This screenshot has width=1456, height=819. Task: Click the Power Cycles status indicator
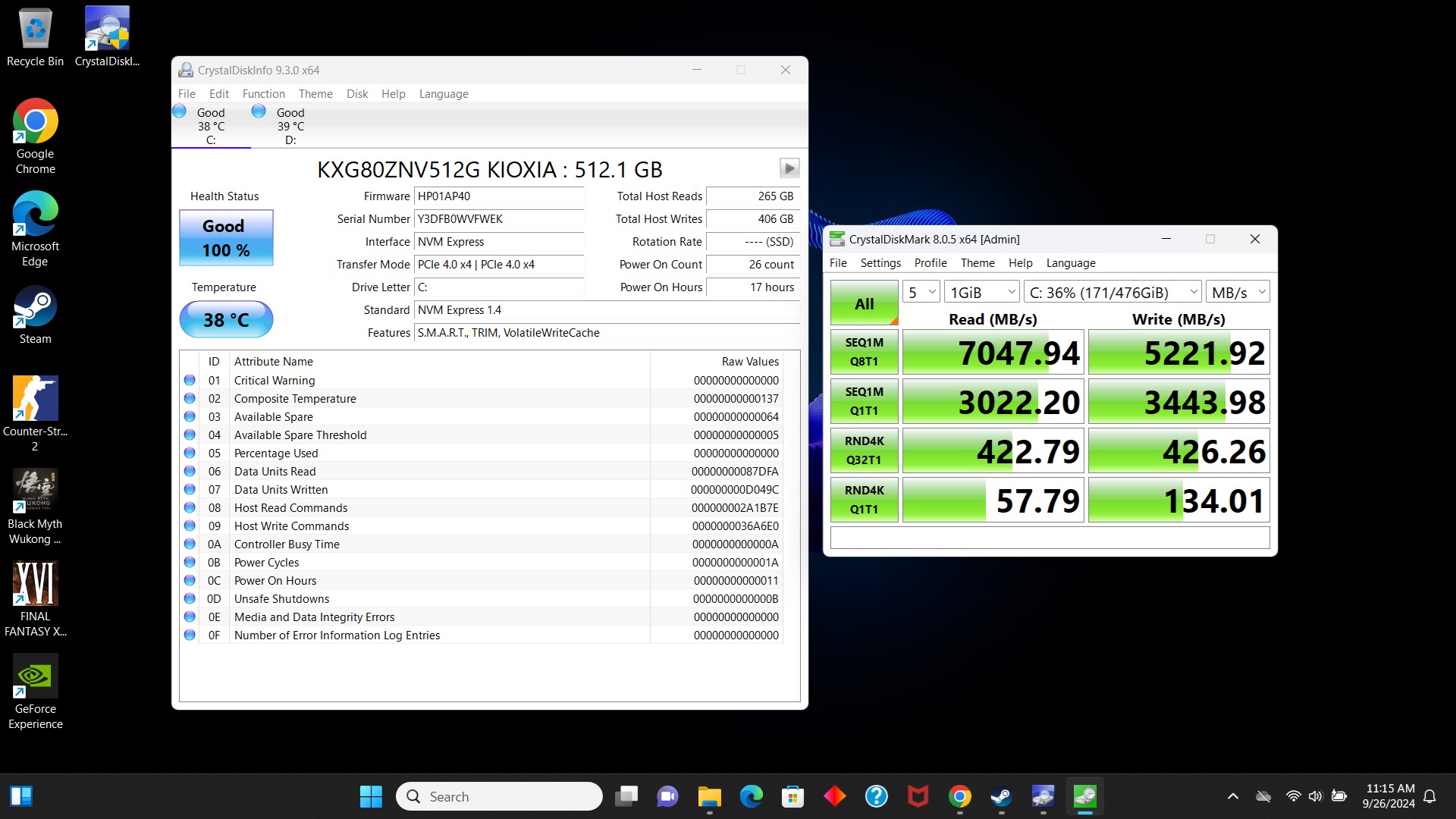tap(190, 562)
